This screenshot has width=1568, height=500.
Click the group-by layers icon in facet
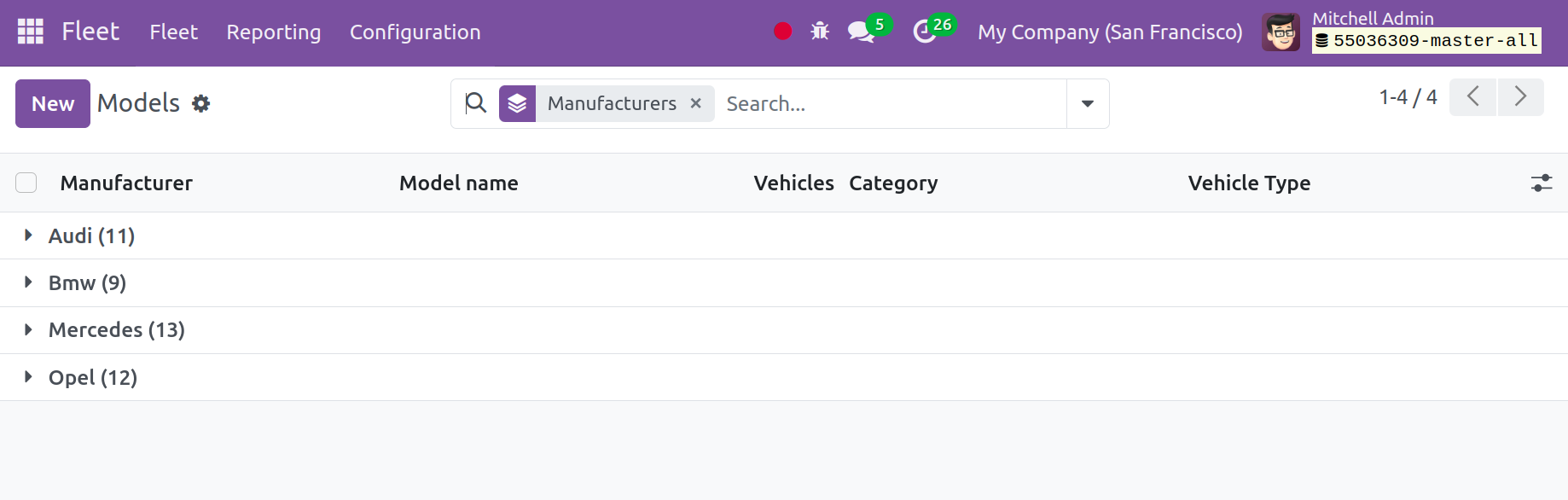click(x=517, y=103)
